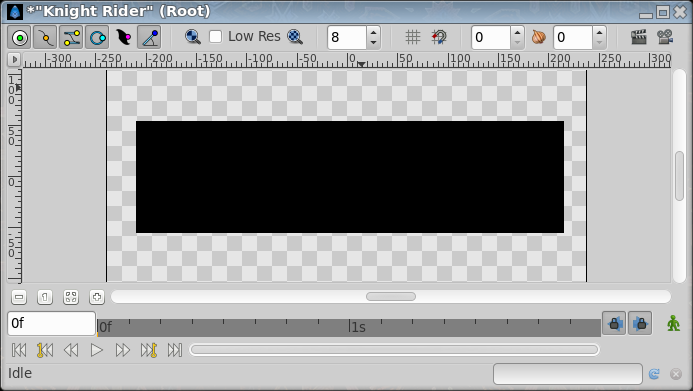Toggle angle ducks display
Image resolution: width=693 pixels, height=391 pixels.
point(149,38)
